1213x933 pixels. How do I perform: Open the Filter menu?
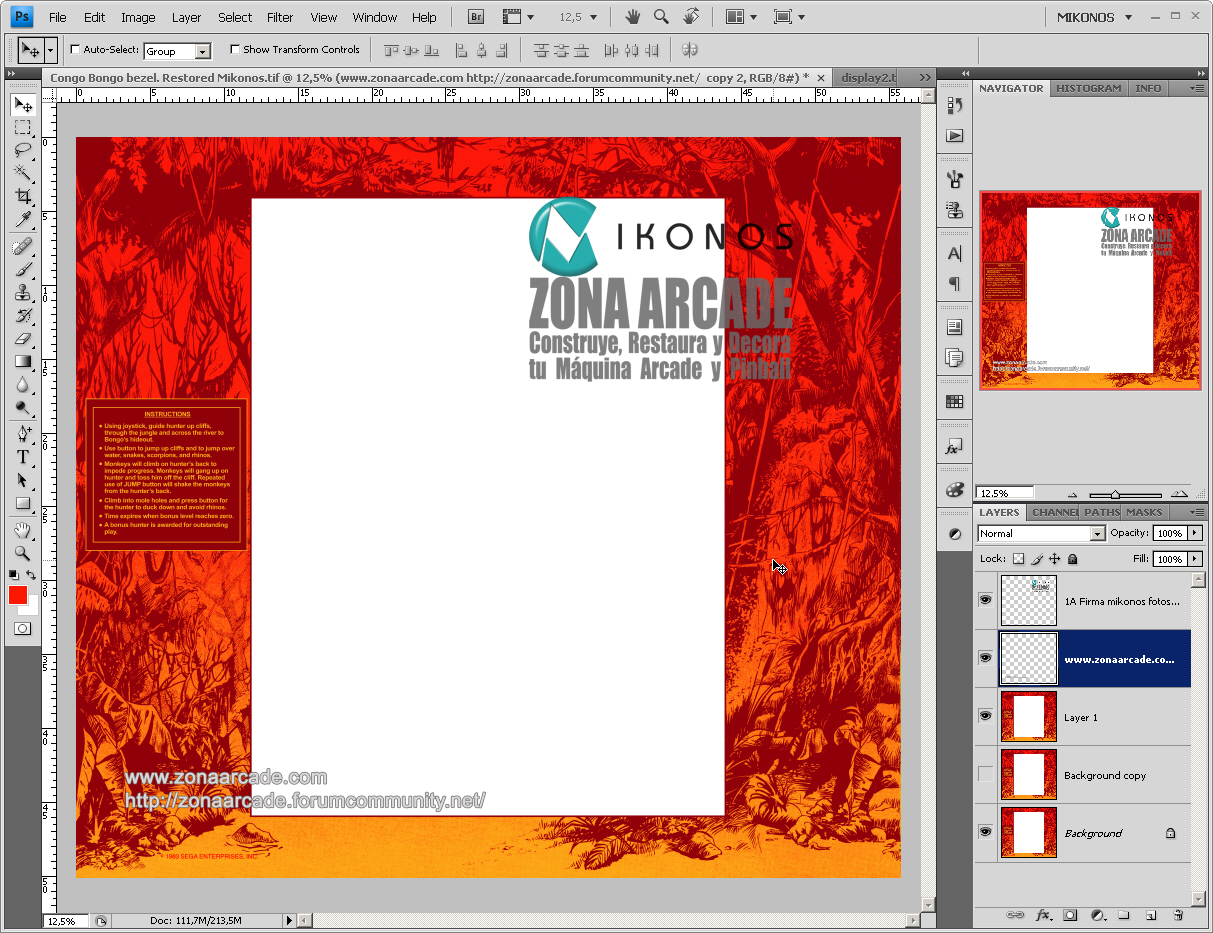280,17
